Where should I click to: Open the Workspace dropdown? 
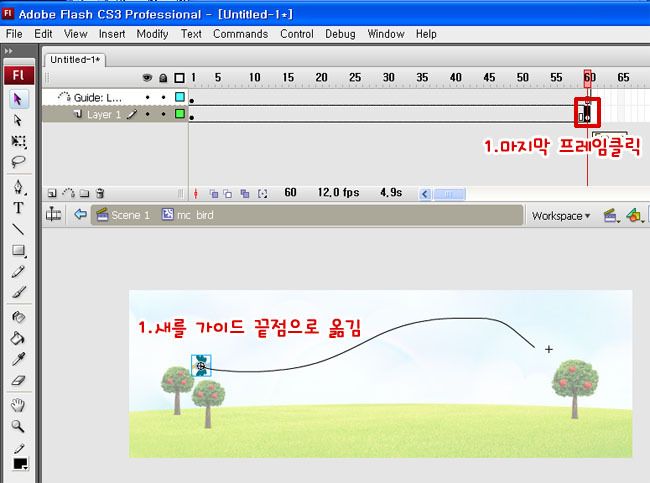coord(560,216)
